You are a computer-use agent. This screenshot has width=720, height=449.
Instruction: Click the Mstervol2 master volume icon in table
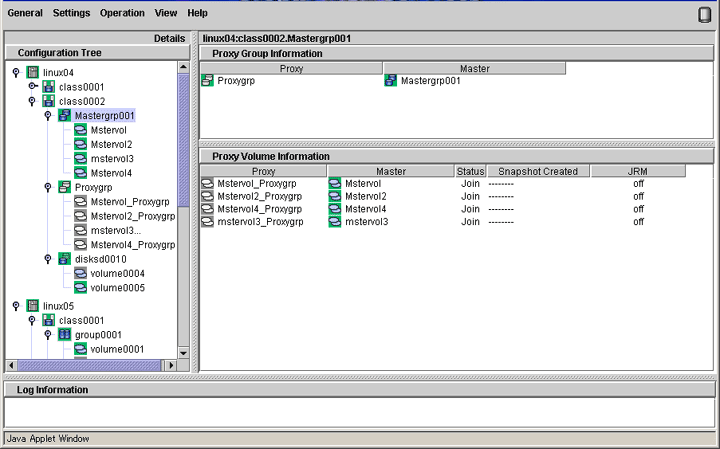(335, 196)
